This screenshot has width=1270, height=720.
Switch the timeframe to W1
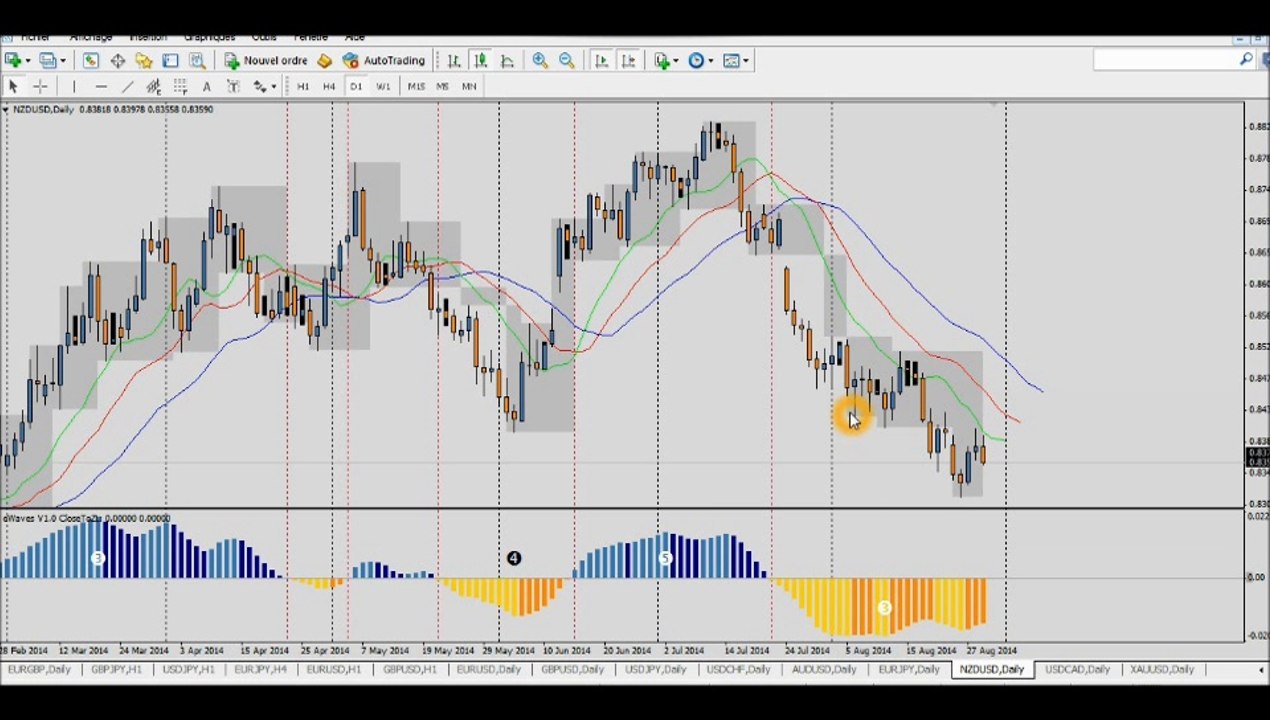coord(383,87)
